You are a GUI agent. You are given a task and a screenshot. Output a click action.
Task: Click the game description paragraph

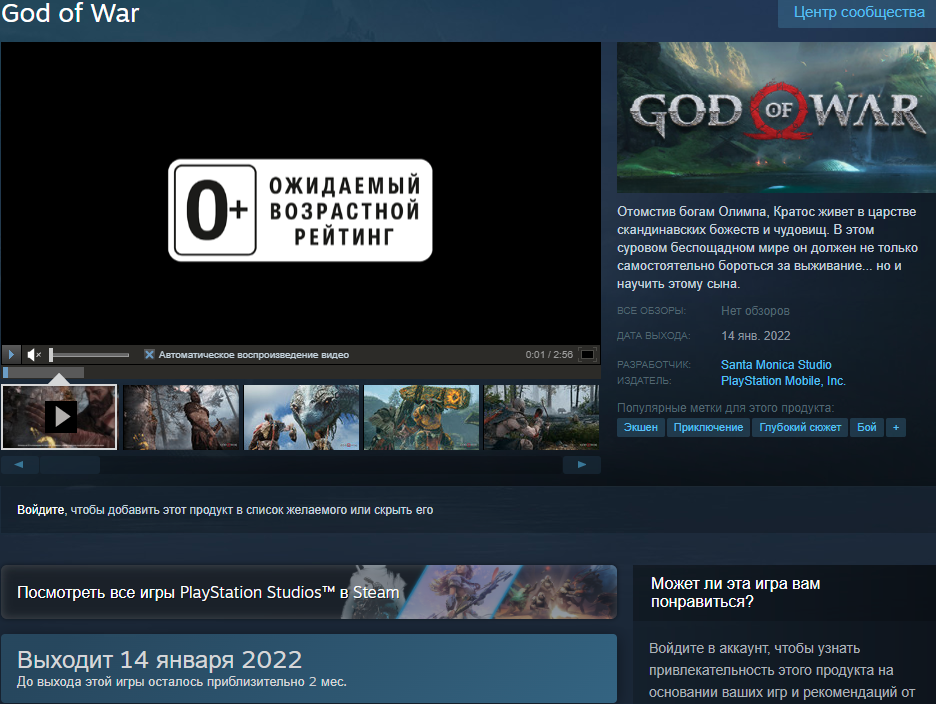(x=767, y=247)
